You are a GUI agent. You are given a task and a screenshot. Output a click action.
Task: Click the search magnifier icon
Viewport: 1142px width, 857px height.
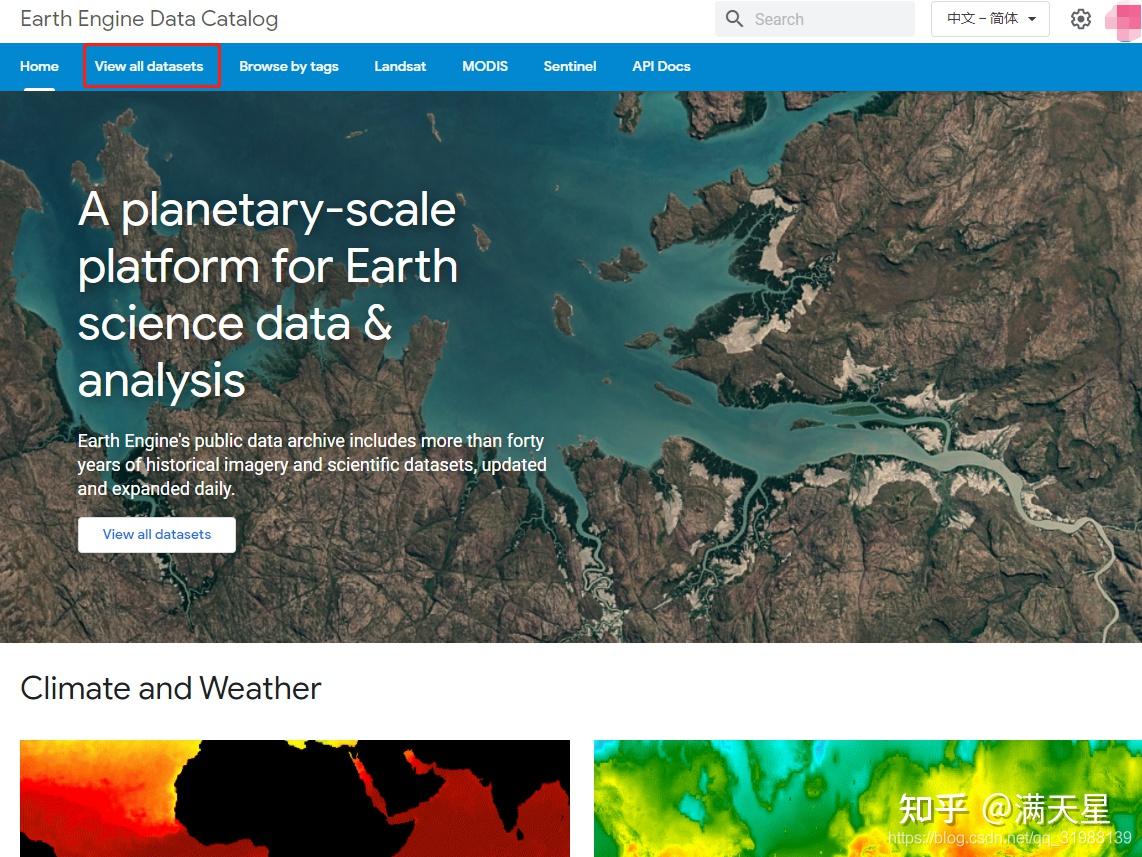click(734, 19)
